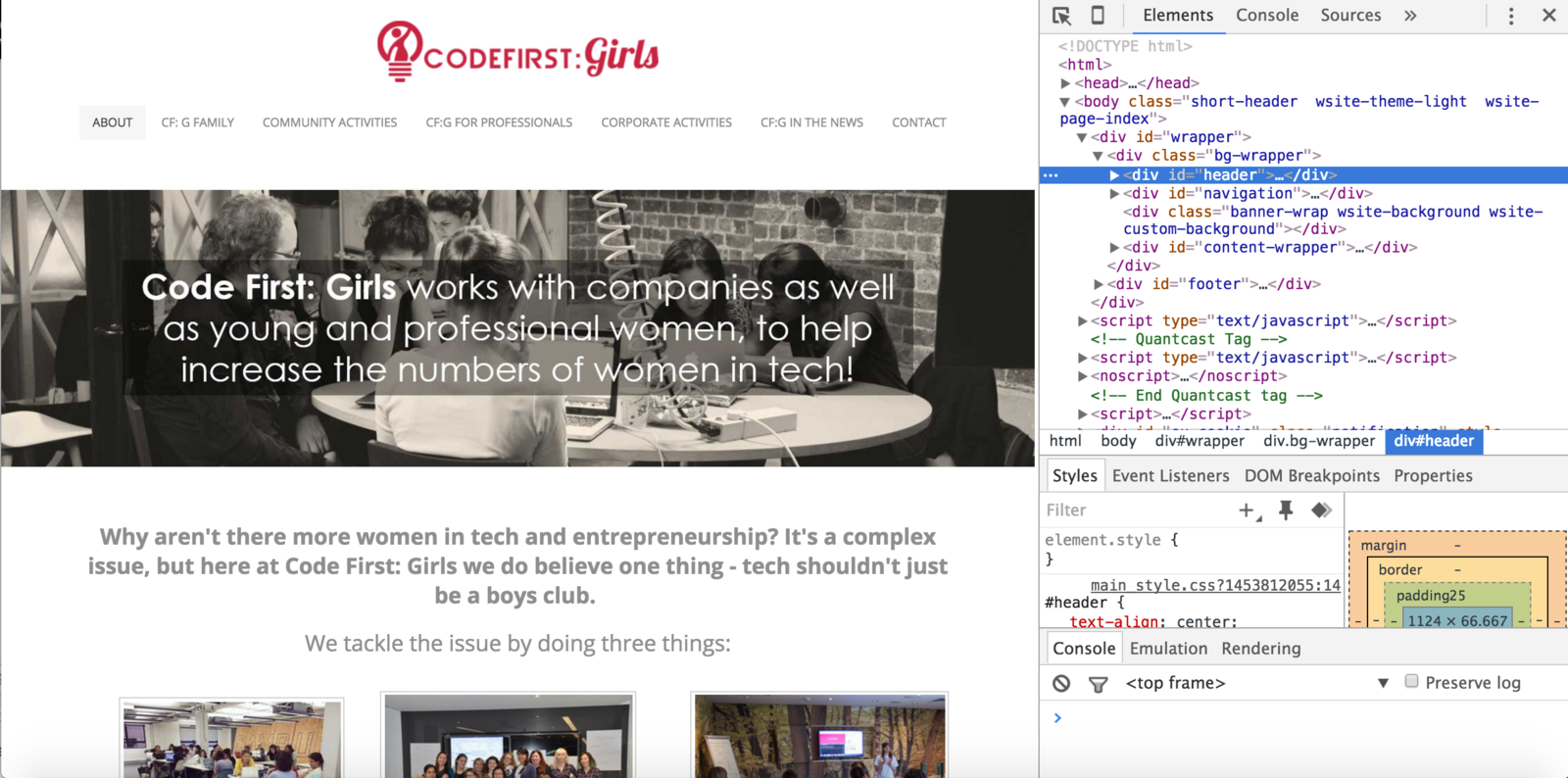Open the first group photo thumbnail

pyautogui.click(x=232, y=739)
